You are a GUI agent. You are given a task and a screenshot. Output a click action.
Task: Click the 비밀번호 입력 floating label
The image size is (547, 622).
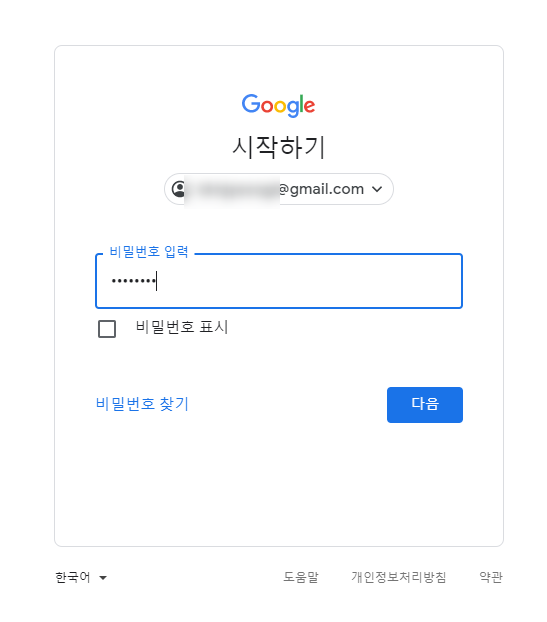(149, 252)
